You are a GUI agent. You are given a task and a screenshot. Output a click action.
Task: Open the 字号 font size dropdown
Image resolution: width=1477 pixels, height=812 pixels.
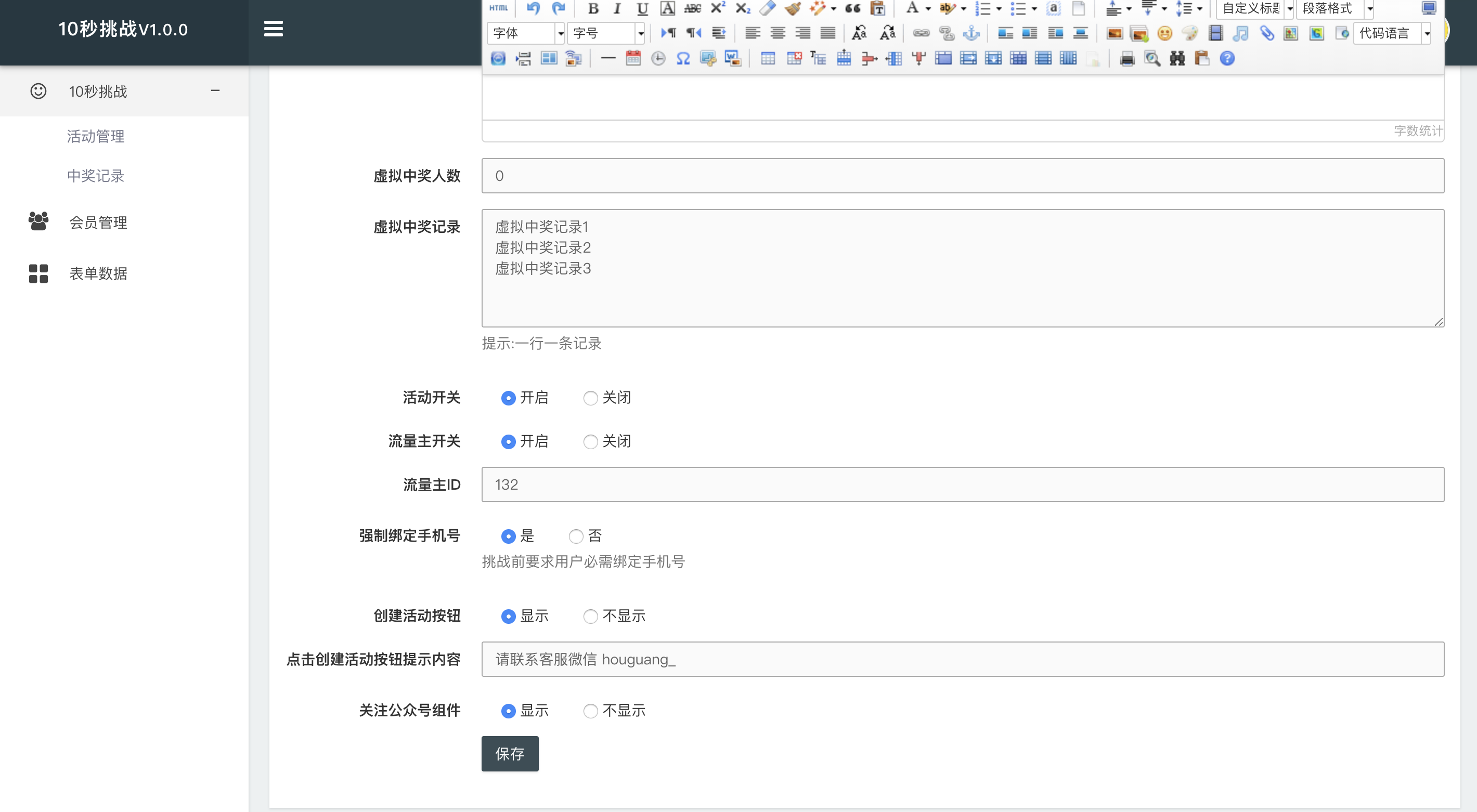(606, 33)
